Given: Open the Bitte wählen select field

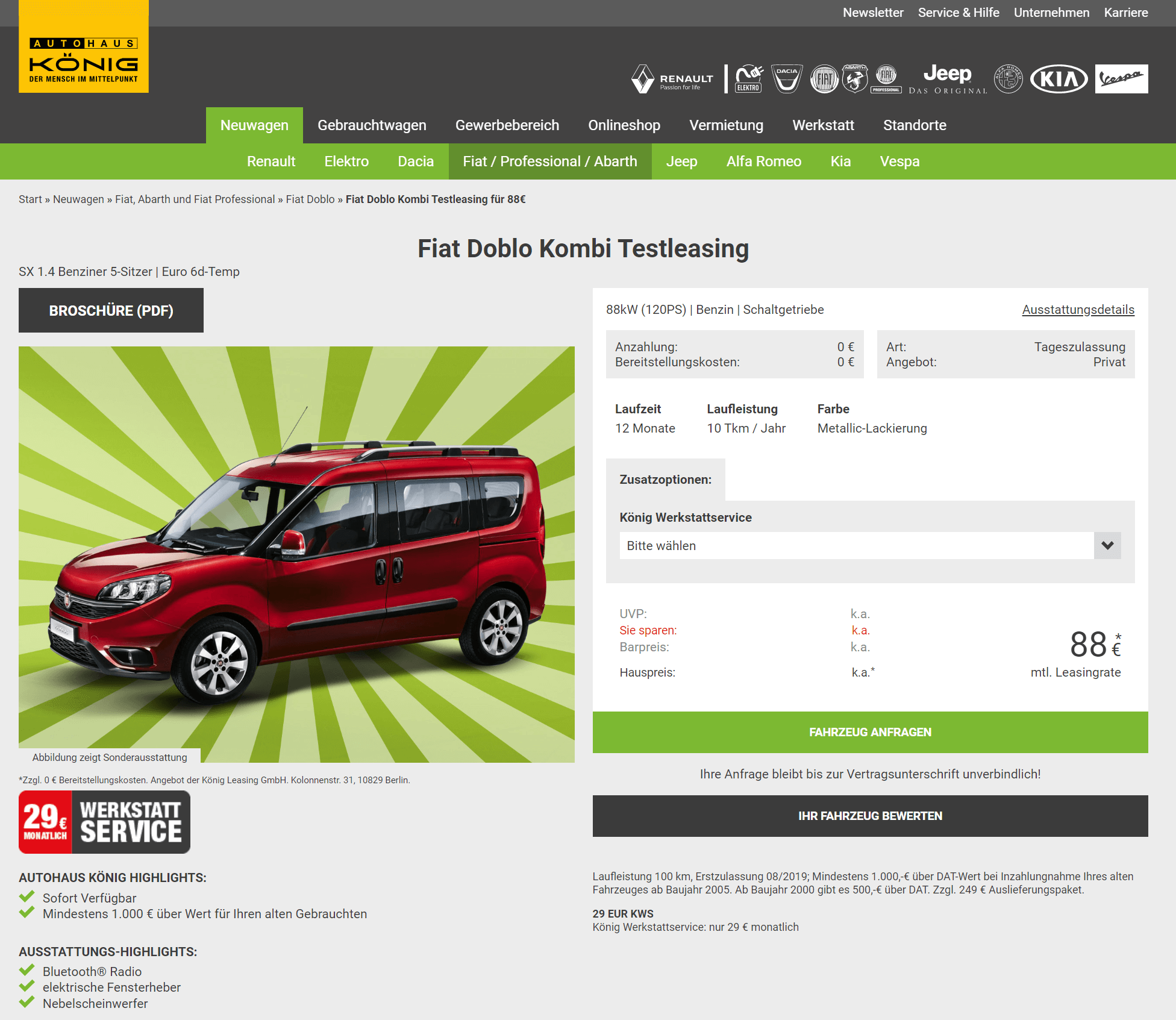Looking at the screenshot, I should coord(870,545).
